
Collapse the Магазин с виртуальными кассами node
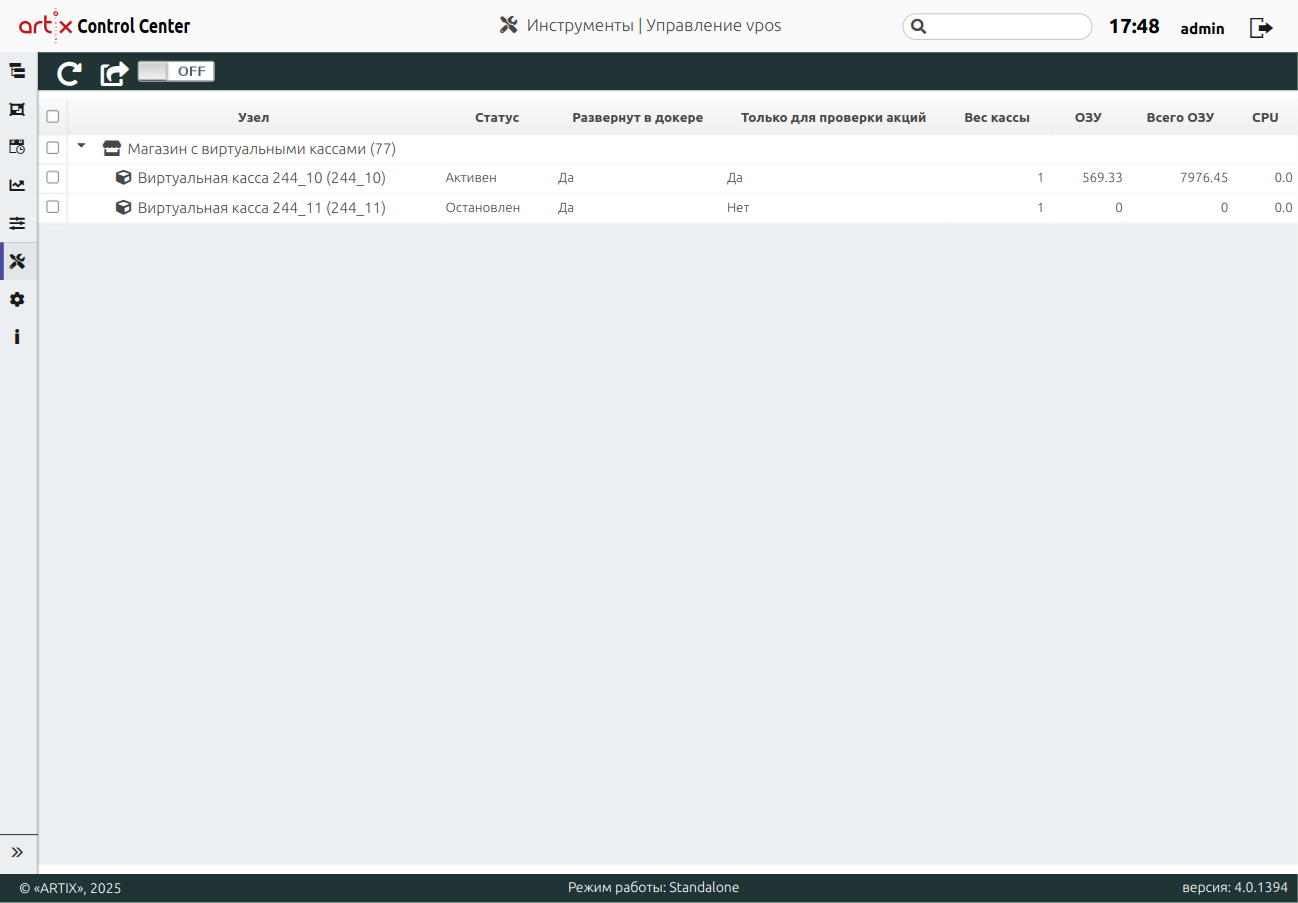pyautogui.click(x=82, y=148)
